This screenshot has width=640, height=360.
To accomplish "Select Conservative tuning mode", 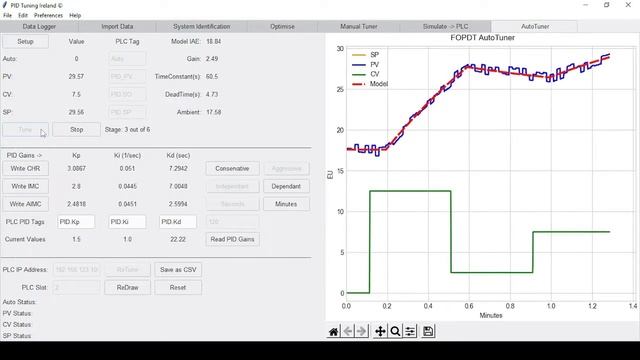I will point(232,169).
